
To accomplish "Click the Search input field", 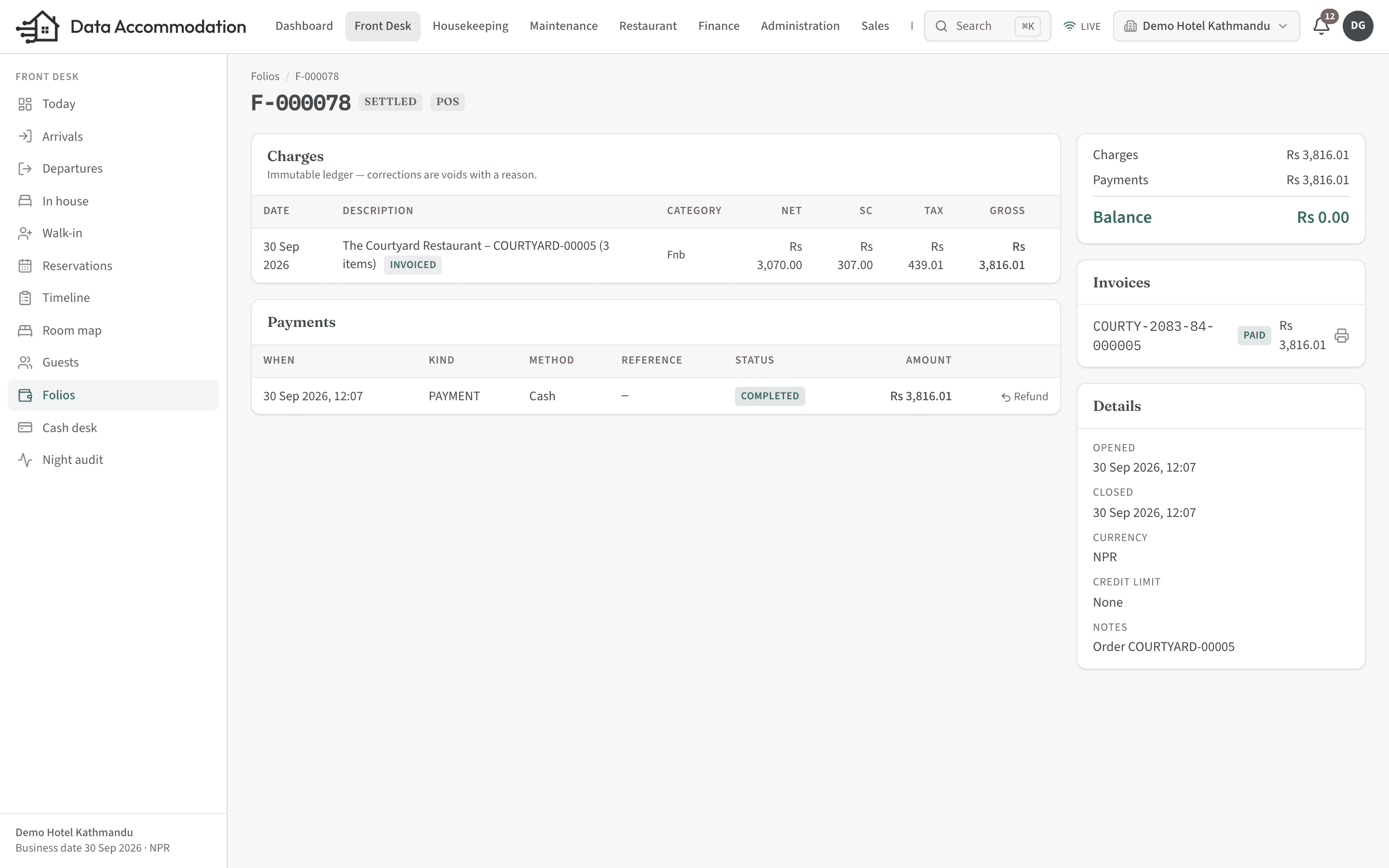I will (x=987, y=26).
